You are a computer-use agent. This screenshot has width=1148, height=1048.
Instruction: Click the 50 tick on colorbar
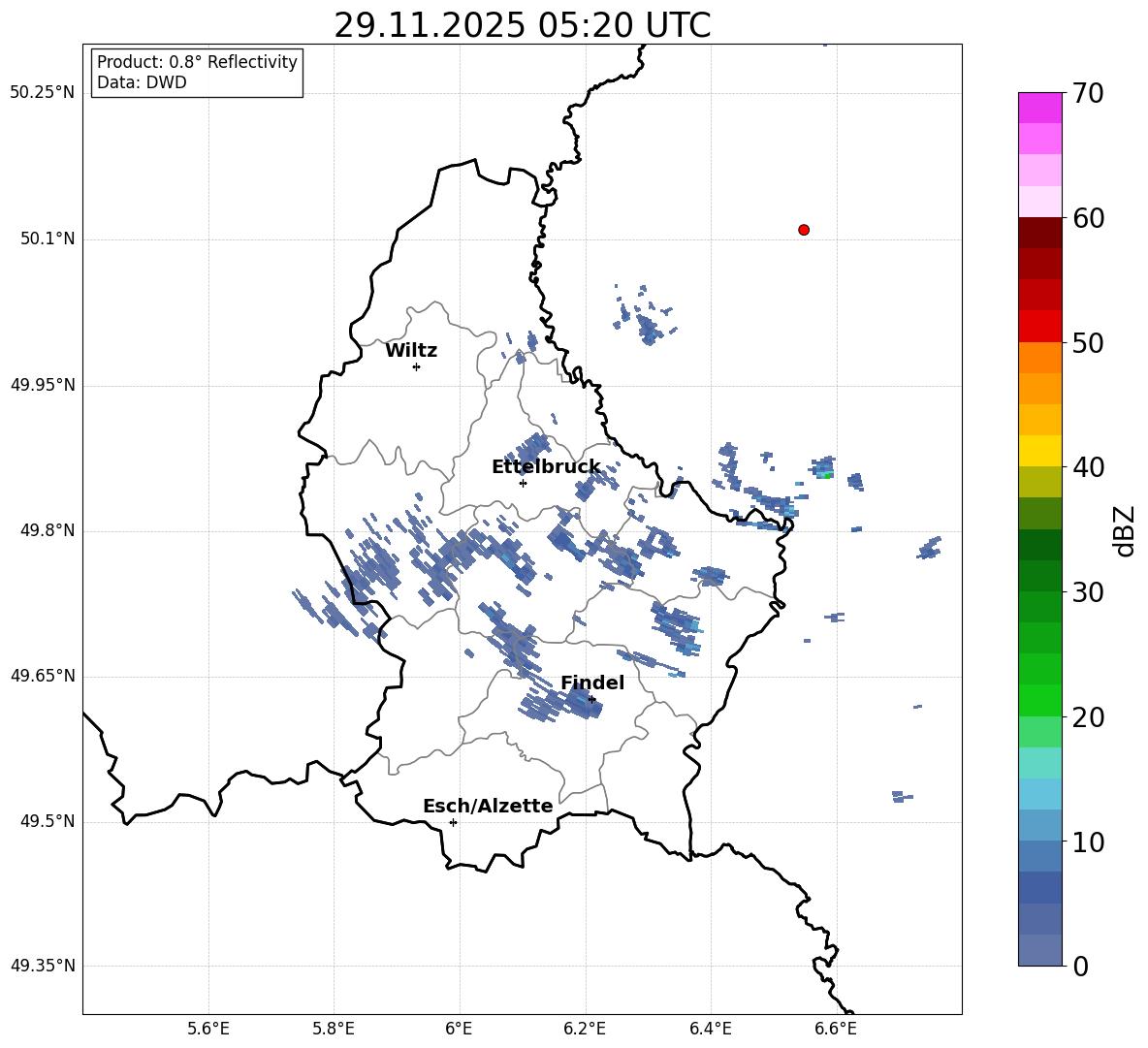1088,342
